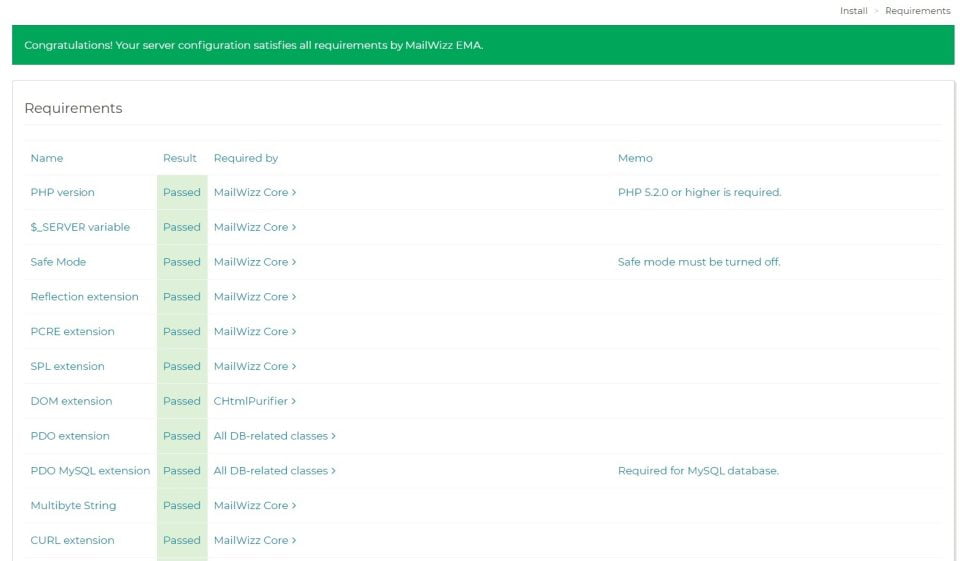Open MailWizz Core link in Multibyte String row

coord(255,506)
